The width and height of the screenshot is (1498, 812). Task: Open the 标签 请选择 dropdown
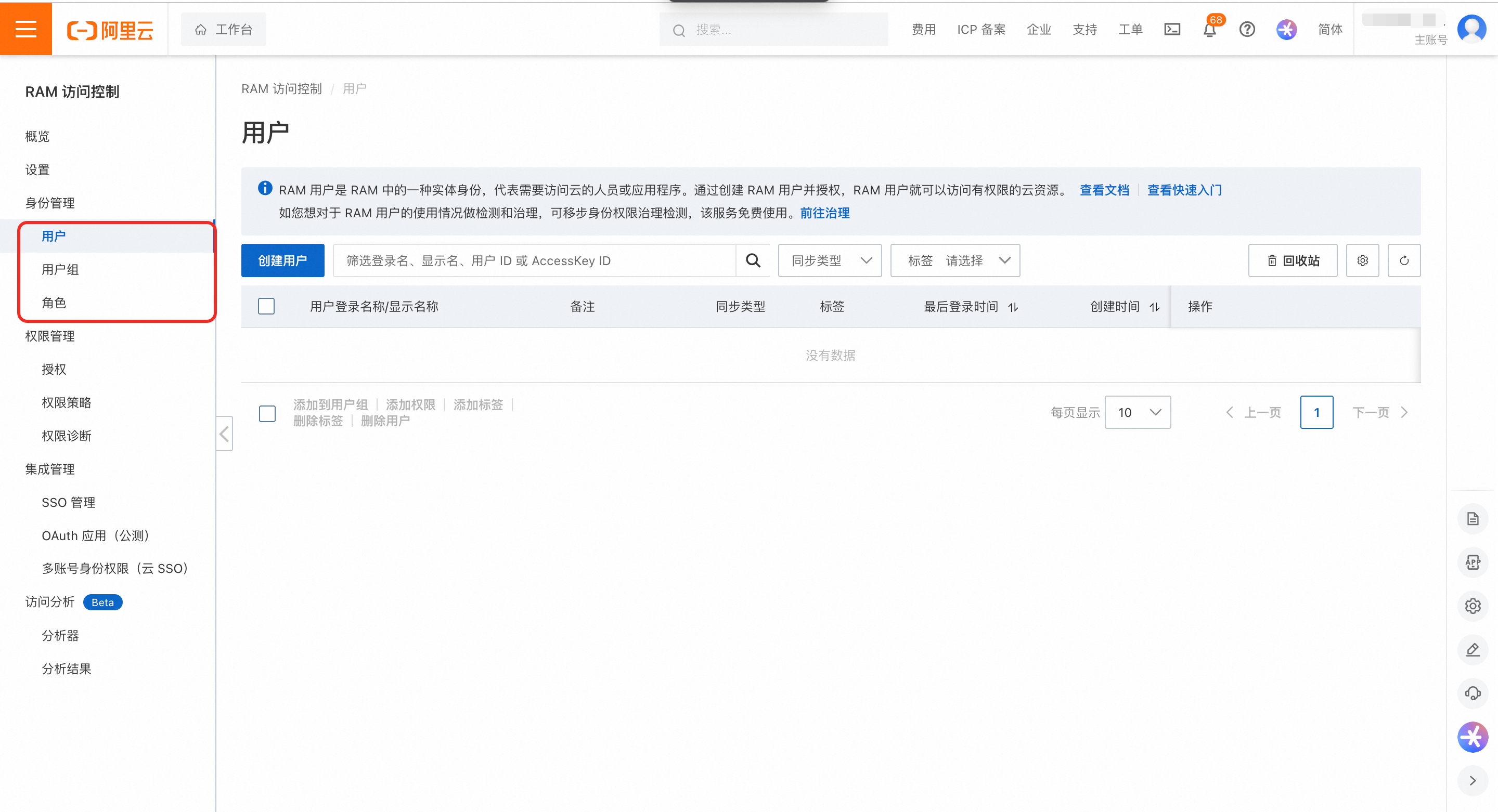pyautogui.click(x=955, y=260)
